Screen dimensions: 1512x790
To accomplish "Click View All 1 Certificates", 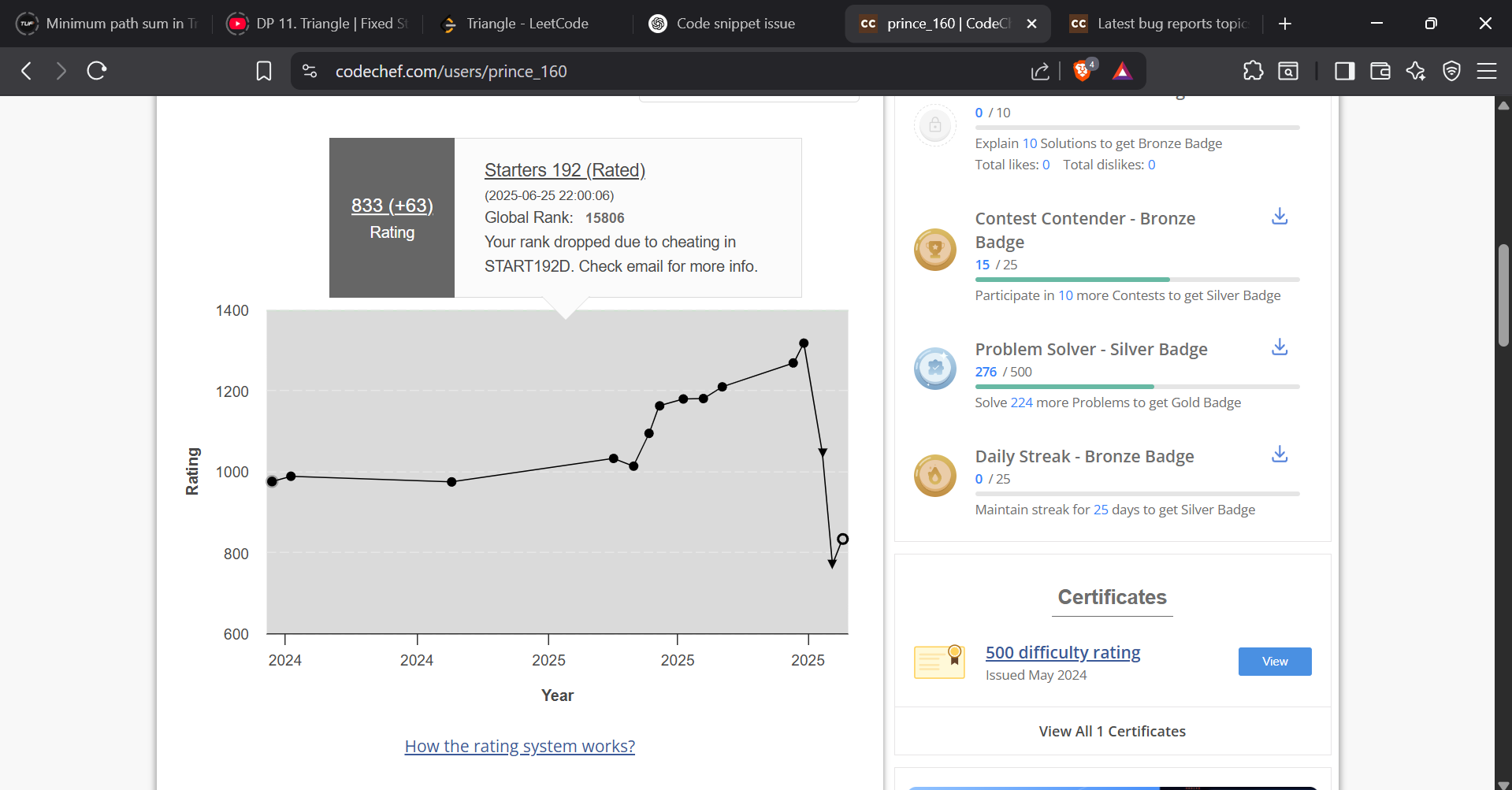I will 1112,732.
